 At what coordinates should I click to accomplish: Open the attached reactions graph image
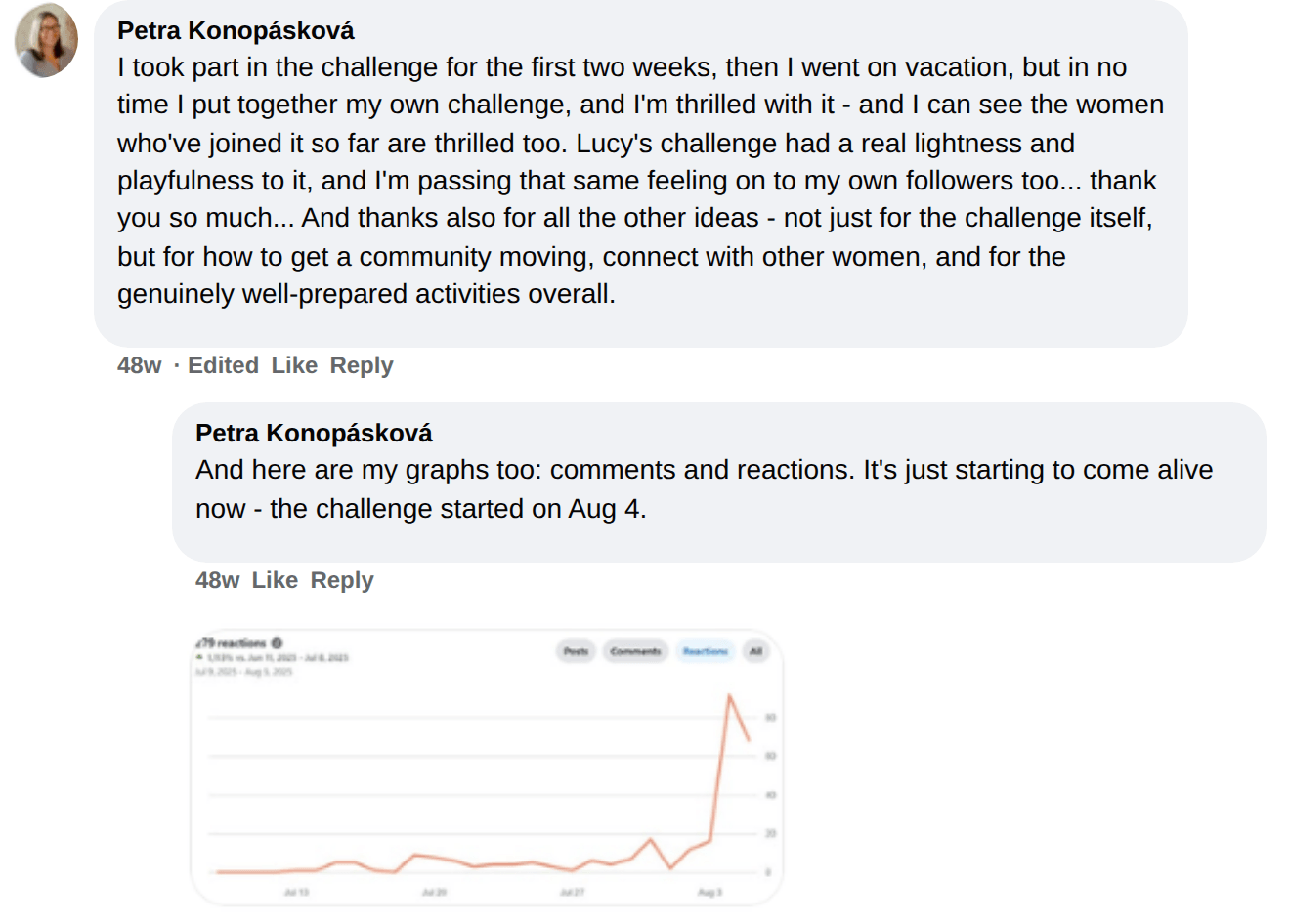coord(487,768)
